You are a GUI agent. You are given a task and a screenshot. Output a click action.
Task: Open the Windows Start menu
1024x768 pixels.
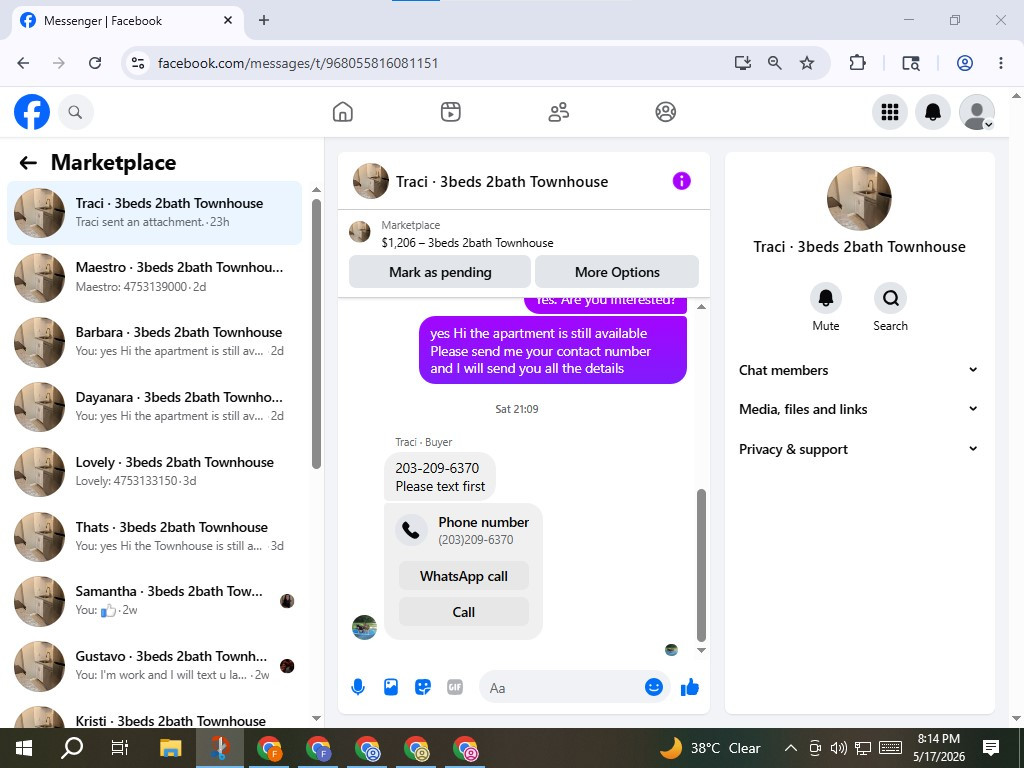(x=24, y=748)
